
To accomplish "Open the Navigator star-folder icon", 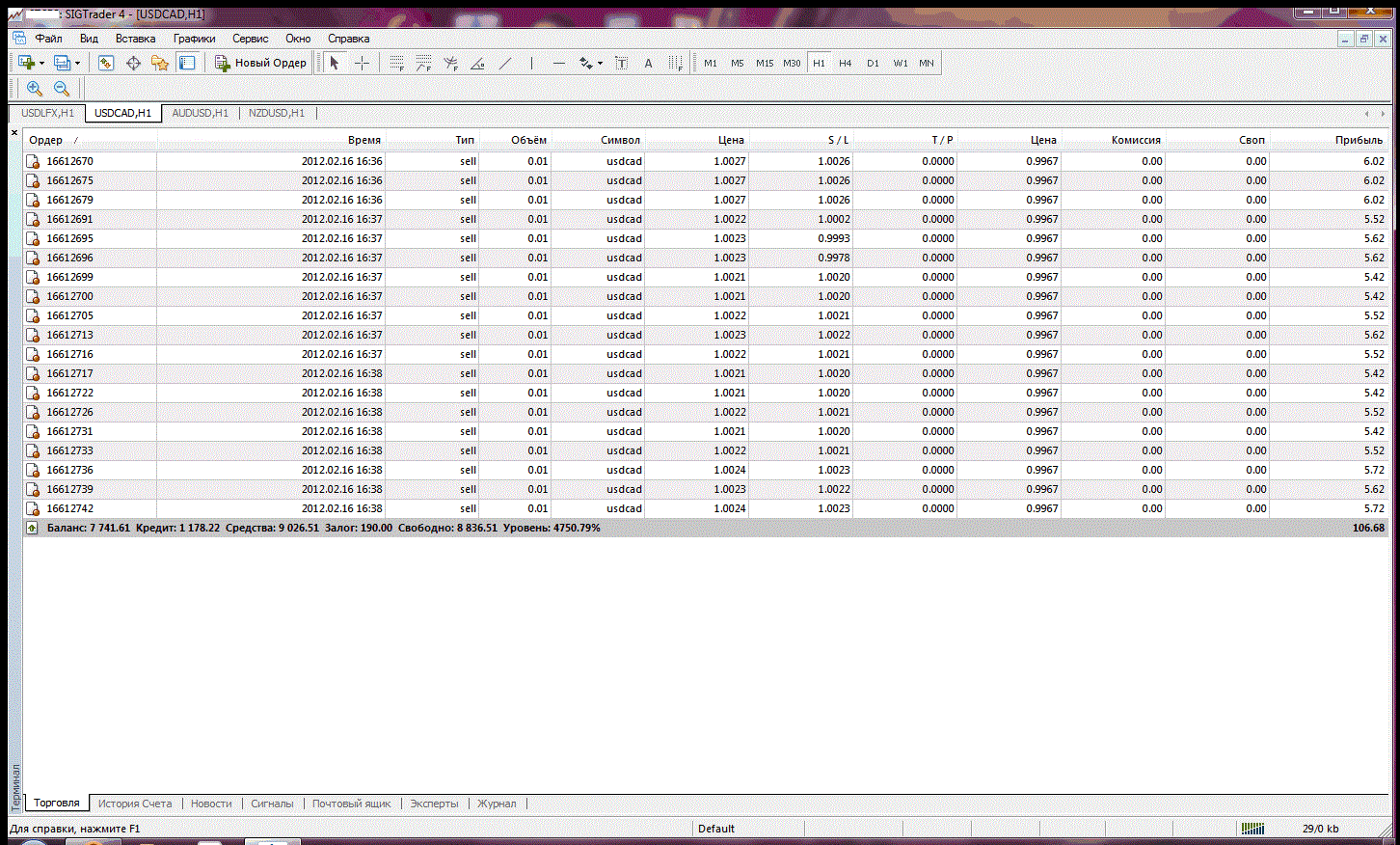I will pyautogui.click(x=160, y=63).
